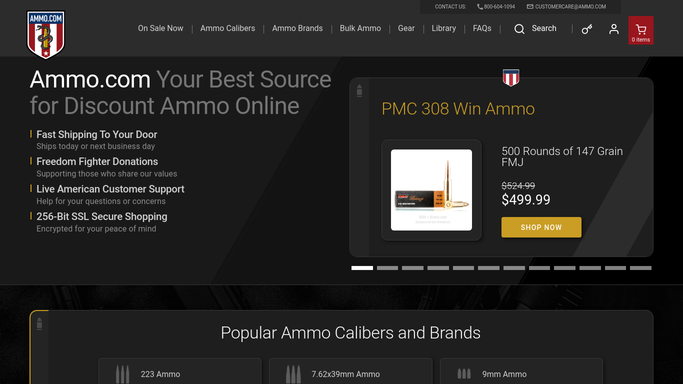683x384 pixels.
Task: Click the phone number contact icon
Action: click(x=480, y=7)
